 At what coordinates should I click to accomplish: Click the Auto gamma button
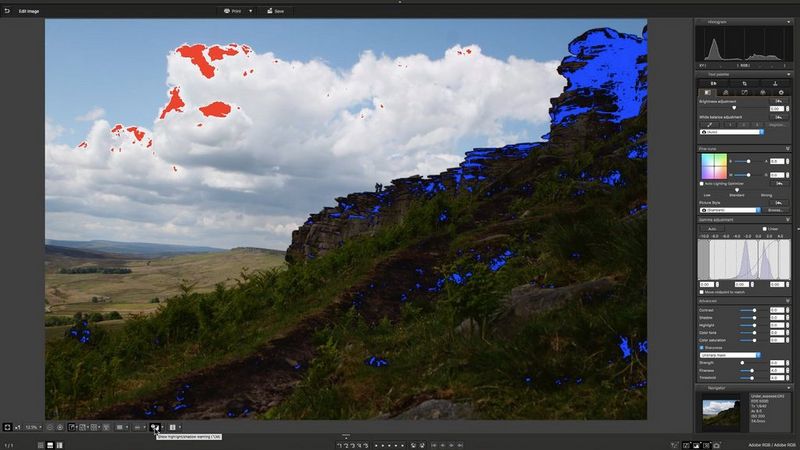pos(712,229)
